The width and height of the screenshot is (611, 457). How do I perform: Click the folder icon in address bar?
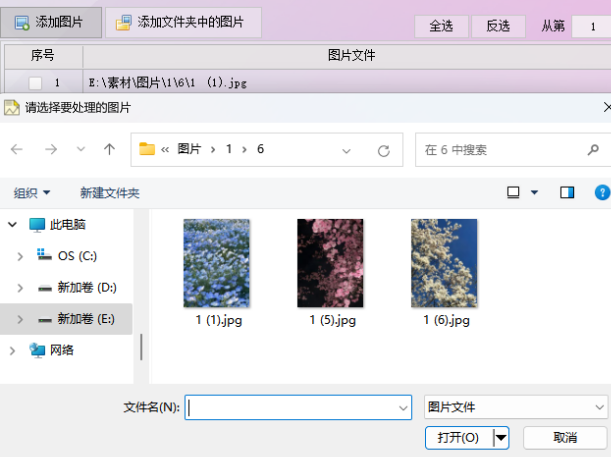[147, 149]
